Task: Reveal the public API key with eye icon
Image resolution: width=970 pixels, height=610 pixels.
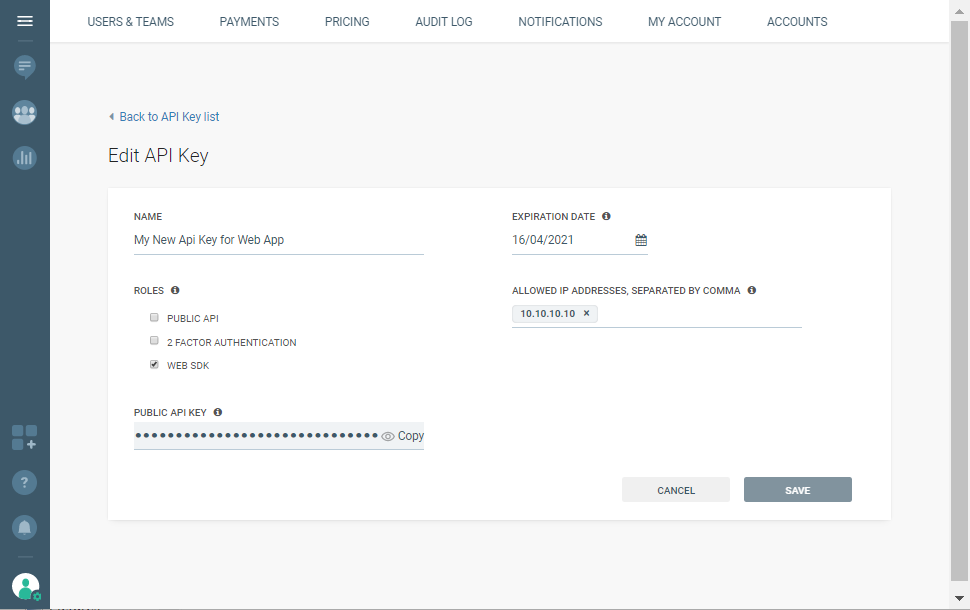Action: 388,436
